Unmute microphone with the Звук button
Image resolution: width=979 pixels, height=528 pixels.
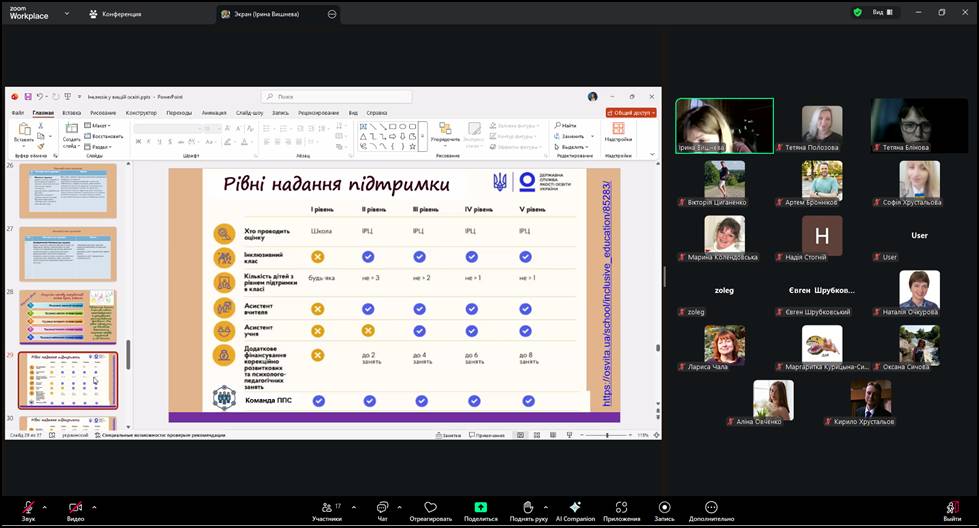pyautogui.click(x=28, y=508)
